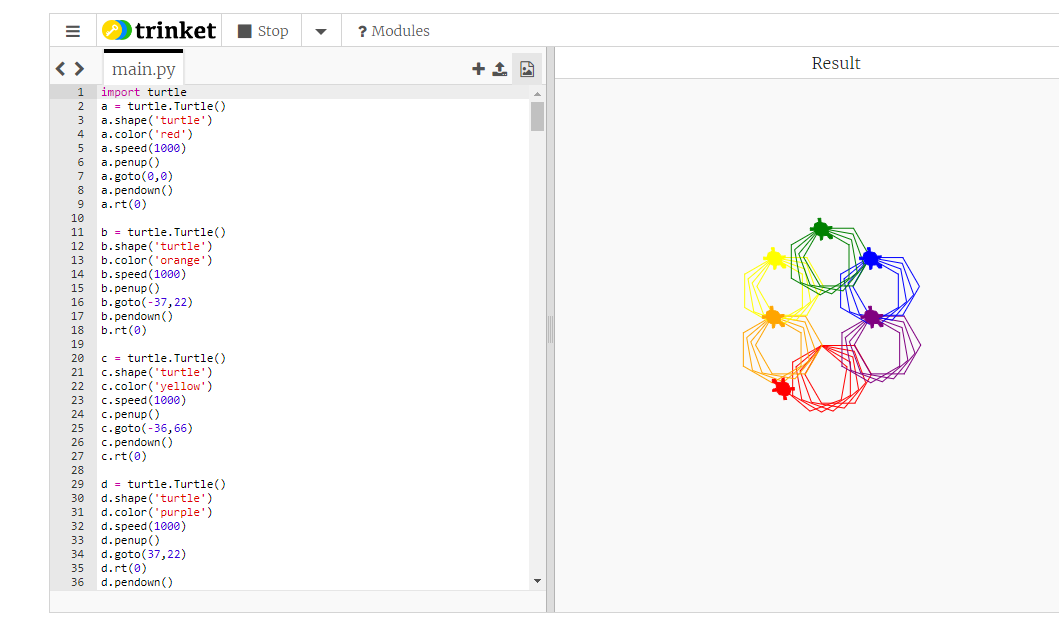Image resolution: width=1059 pixels, height=629 pixels.
Task: Click the editor scroll down arrow
Action: click(x=538, y=581)
